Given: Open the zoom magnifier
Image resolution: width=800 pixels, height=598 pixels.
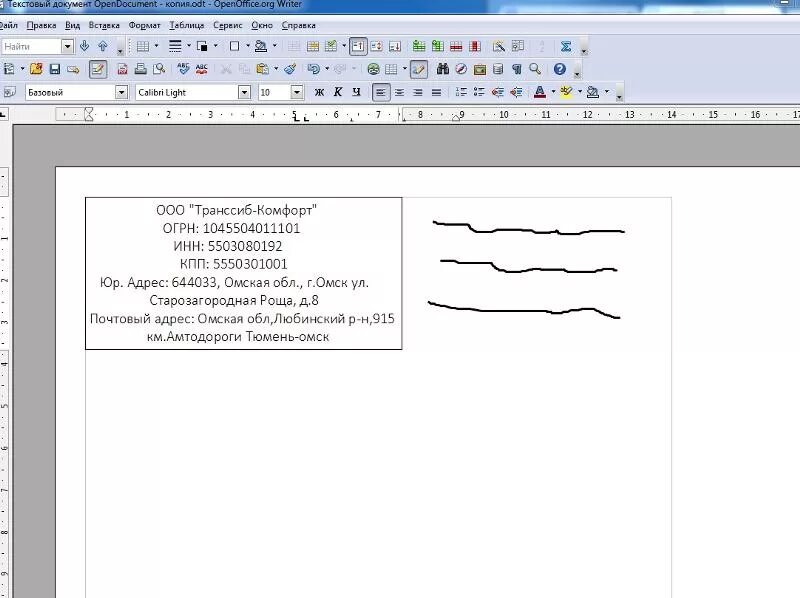Looking at the screenshot, I should [535, 69].
